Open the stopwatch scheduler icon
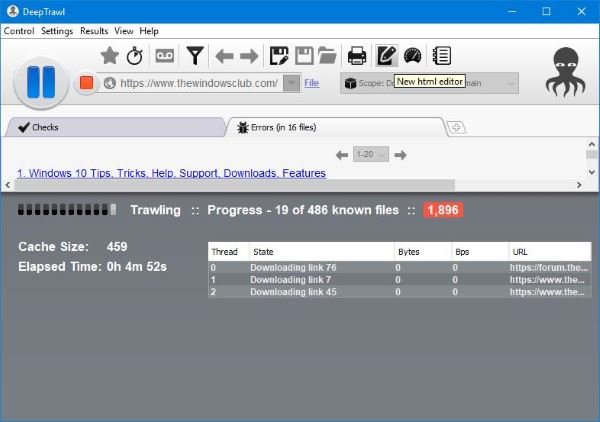Image resolution: width=600 pixels, height=422 pixels. click(134, 56)
